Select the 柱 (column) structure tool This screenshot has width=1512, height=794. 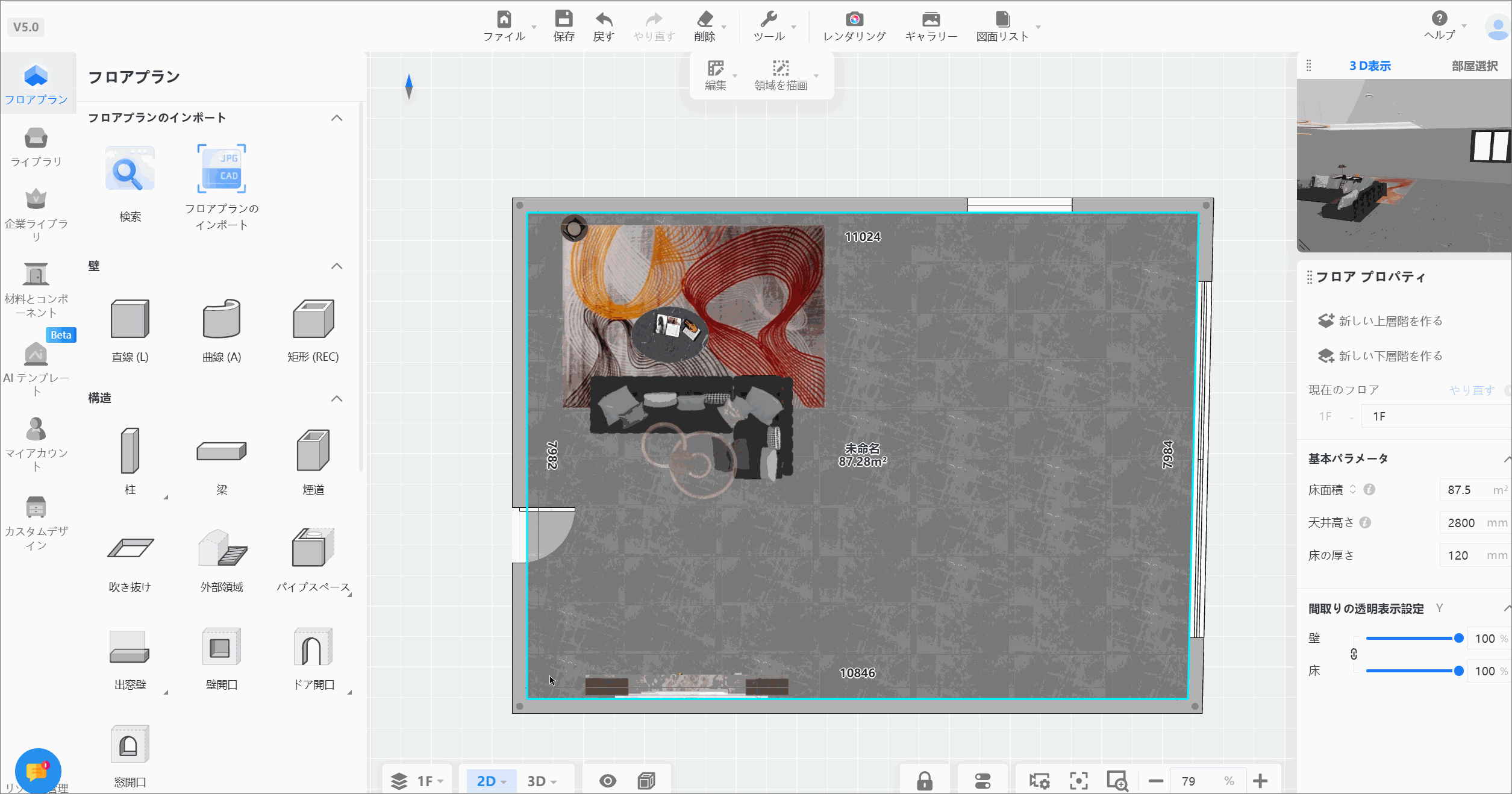(130, 461)
